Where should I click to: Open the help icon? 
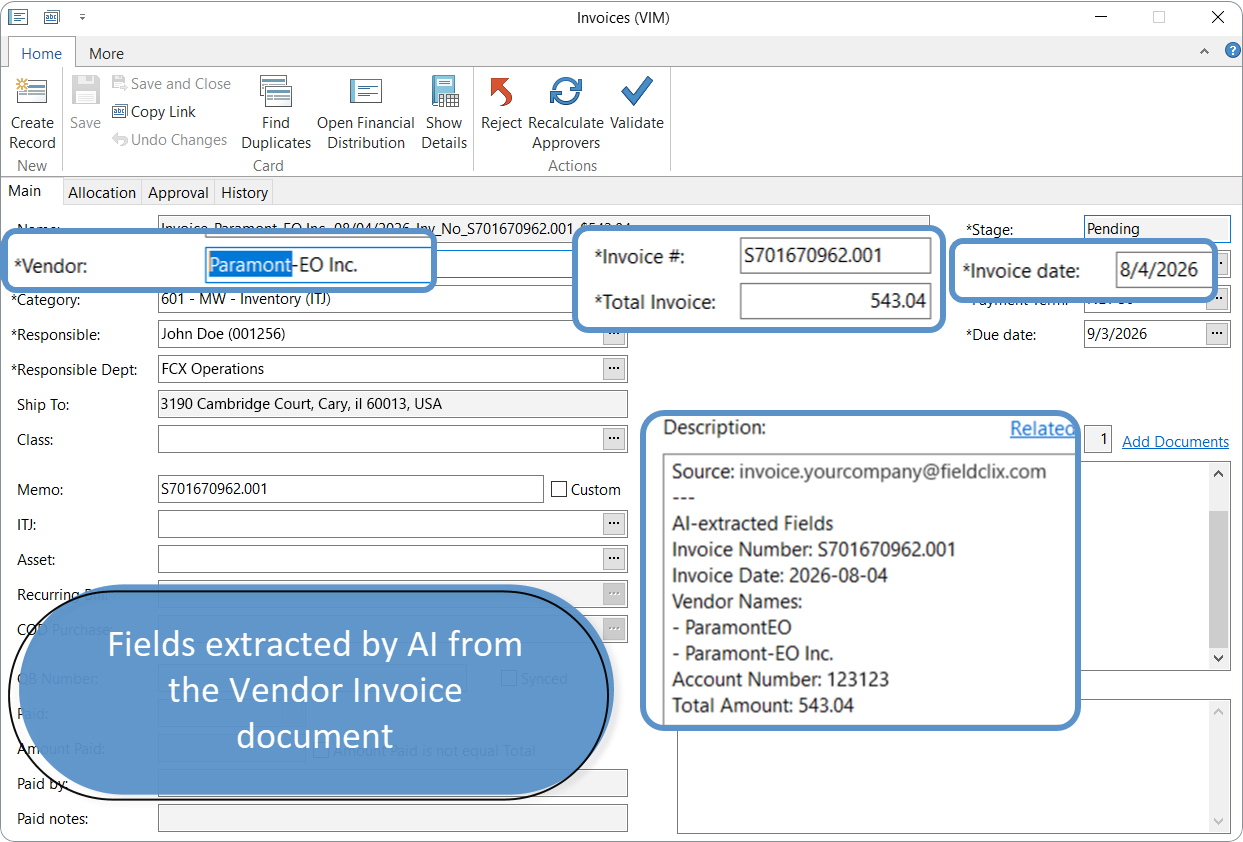[1233, 50]
